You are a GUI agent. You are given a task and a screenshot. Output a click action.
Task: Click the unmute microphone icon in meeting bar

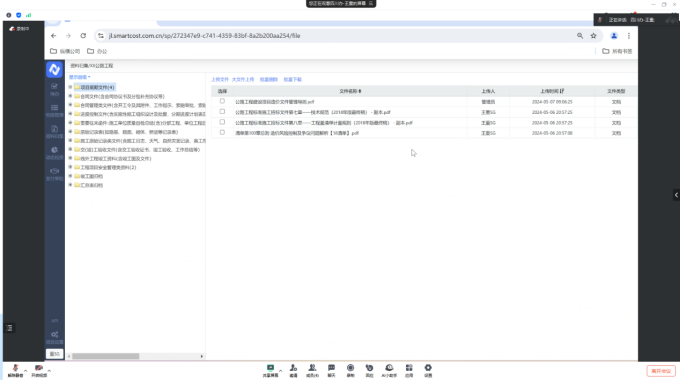[x=15, y=368]
